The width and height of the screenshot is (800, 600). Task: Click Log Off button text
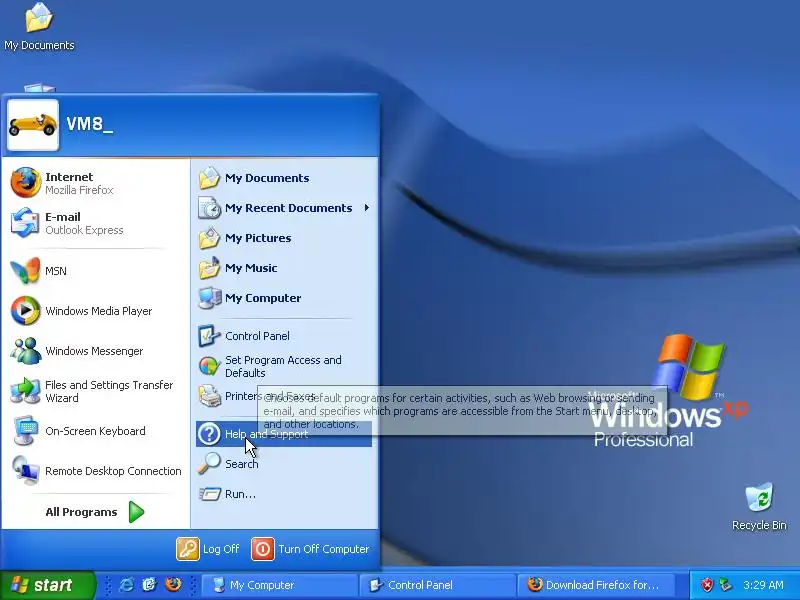(x=221, y=549)
